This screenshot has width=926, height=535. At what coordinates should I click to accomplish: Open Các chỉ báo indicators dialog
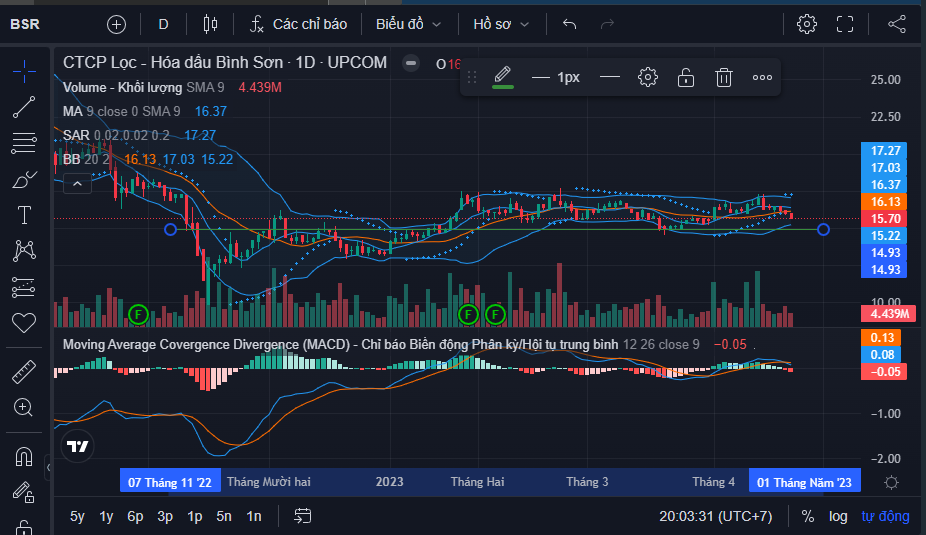(x=298, y=24)
